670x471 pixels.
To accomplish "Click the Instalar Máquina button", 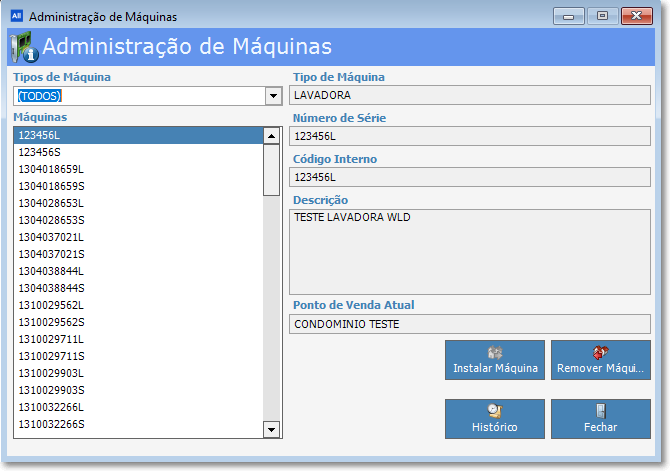I will click(x=495, y=360).
